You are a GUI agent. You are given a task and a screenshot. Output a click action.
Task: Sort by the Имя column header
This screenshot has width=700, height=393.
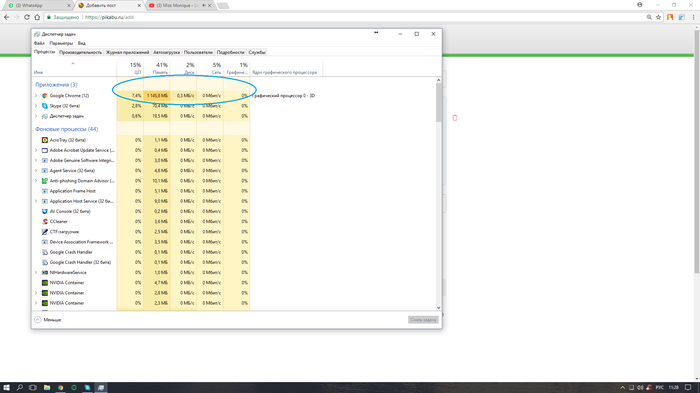tap(74, 68)
